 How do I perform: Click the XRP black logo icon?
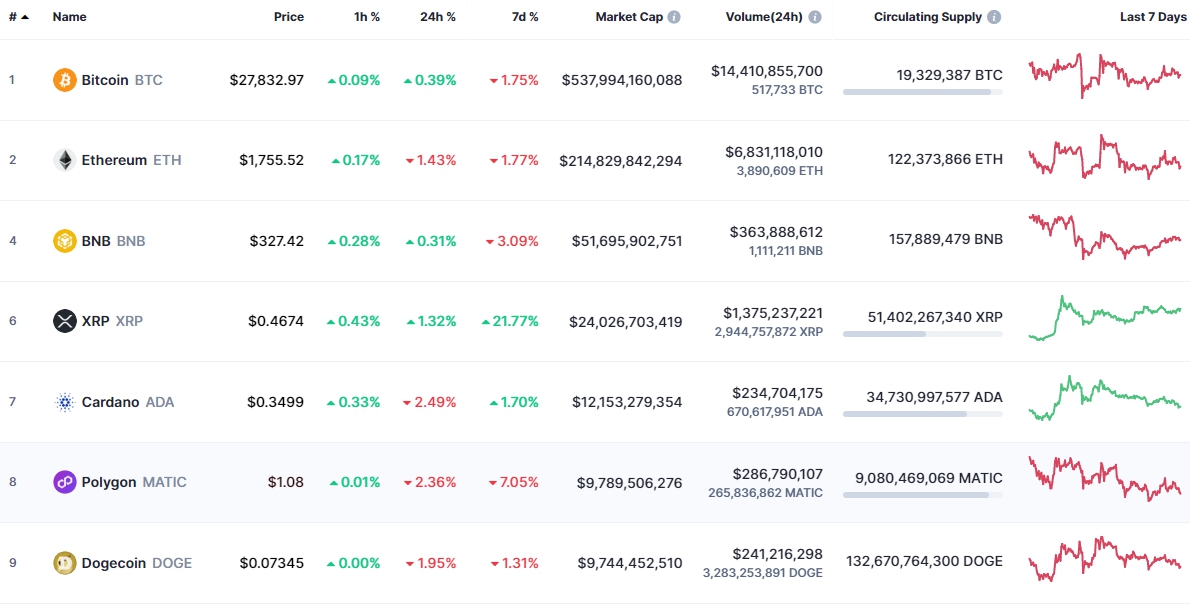pos(65,321)
